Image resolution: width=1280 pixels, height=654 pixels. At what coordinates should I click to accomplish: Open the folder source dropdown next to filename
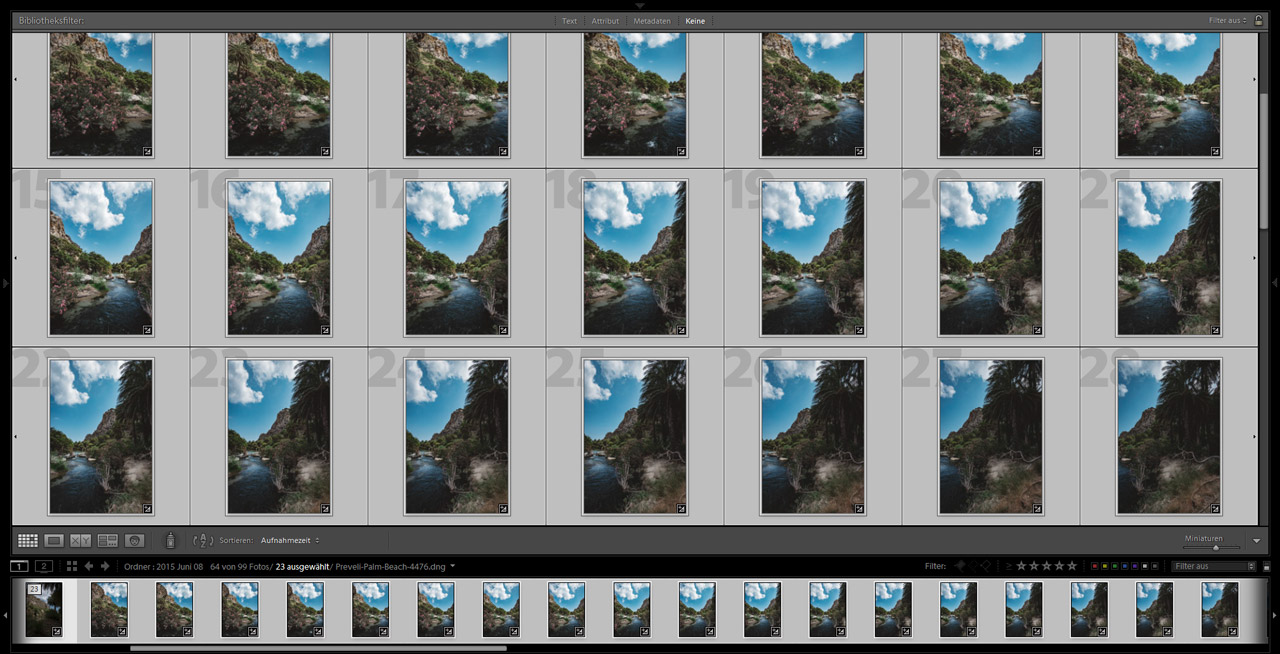coord(451,566)
